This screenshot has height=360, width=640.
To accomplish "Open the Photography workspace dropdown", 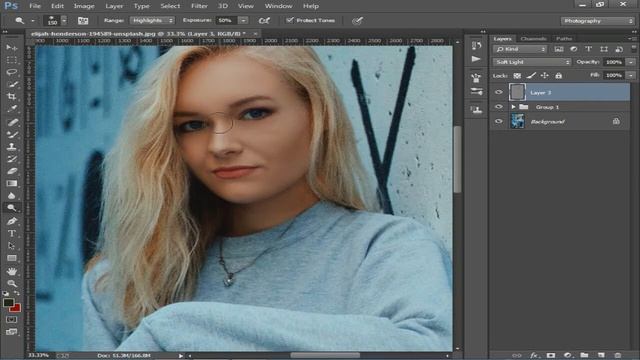I will (x=597, y=21).
